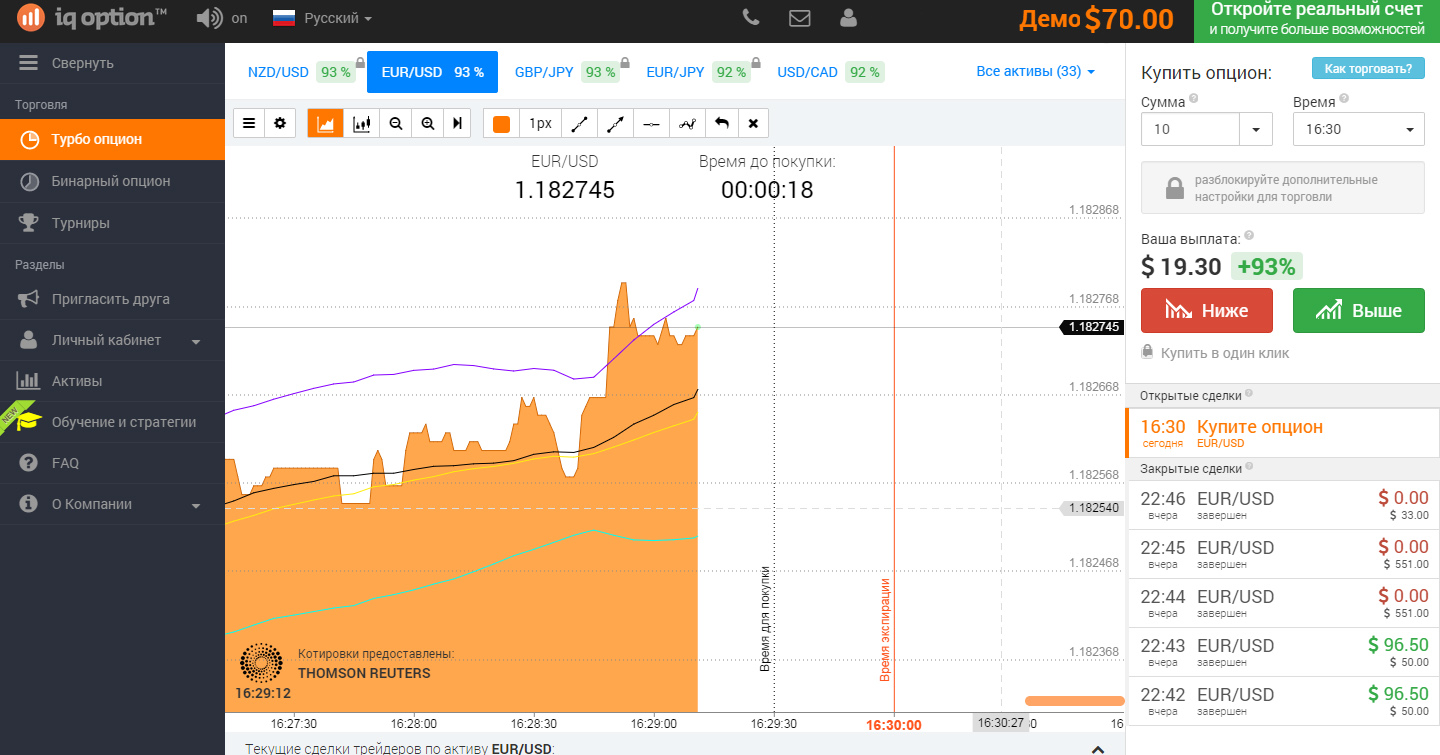Open the 22:42 closed EUR/USD deal
Image resolution: width=1440 pixels, height=755 pixels.
(x=1284, y=701)
